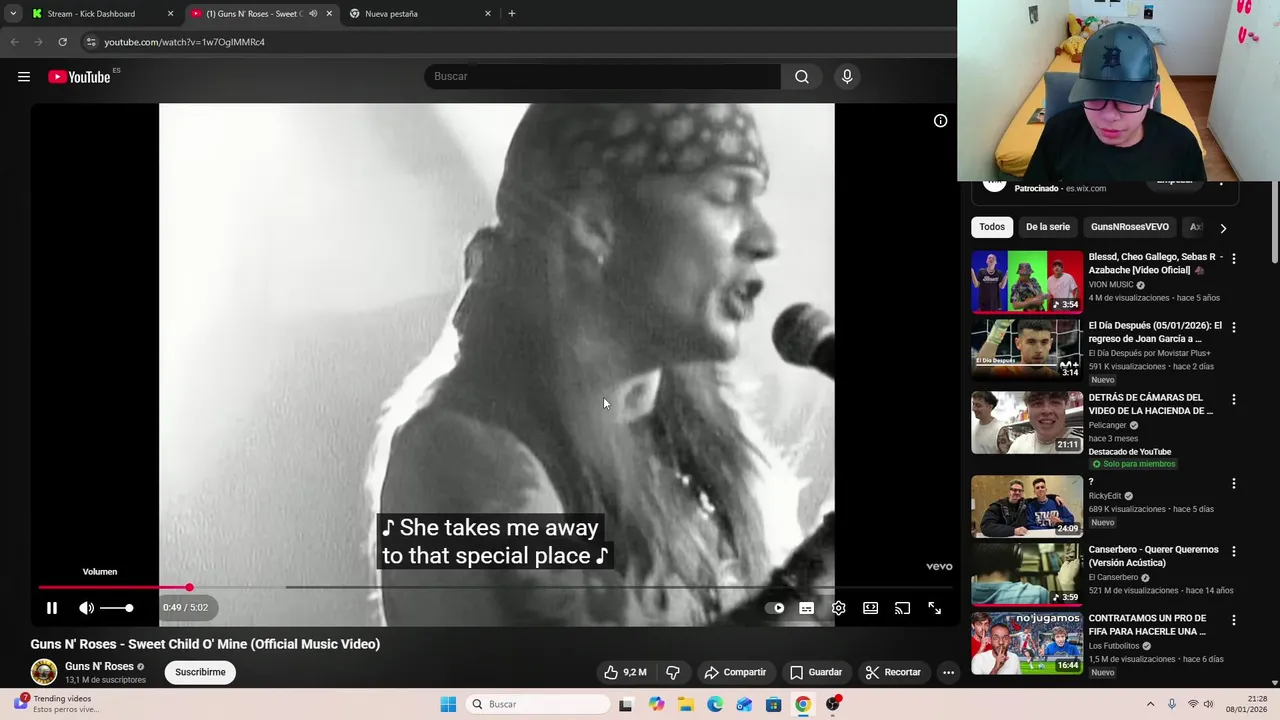Open the RickyEdit video thumbnail
The height and width of the screenshot is (720, 1280).
[1027, 506]
